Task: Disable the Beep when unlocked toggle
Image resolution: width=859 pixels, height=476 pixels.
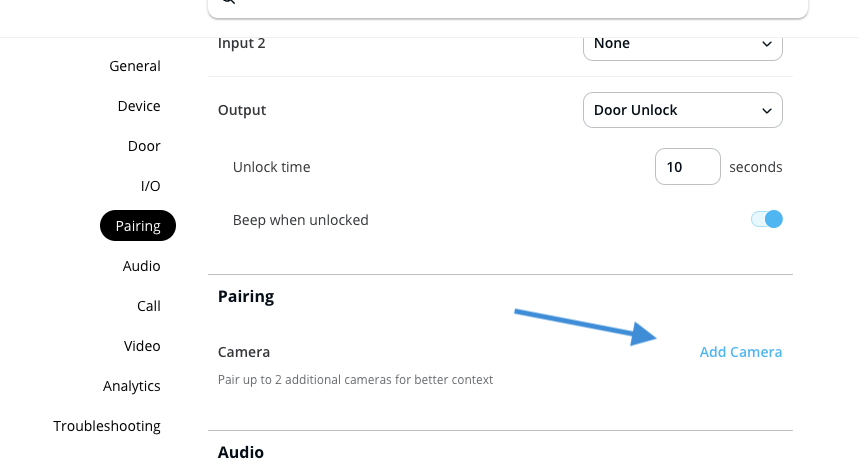Action: (767, 219)
